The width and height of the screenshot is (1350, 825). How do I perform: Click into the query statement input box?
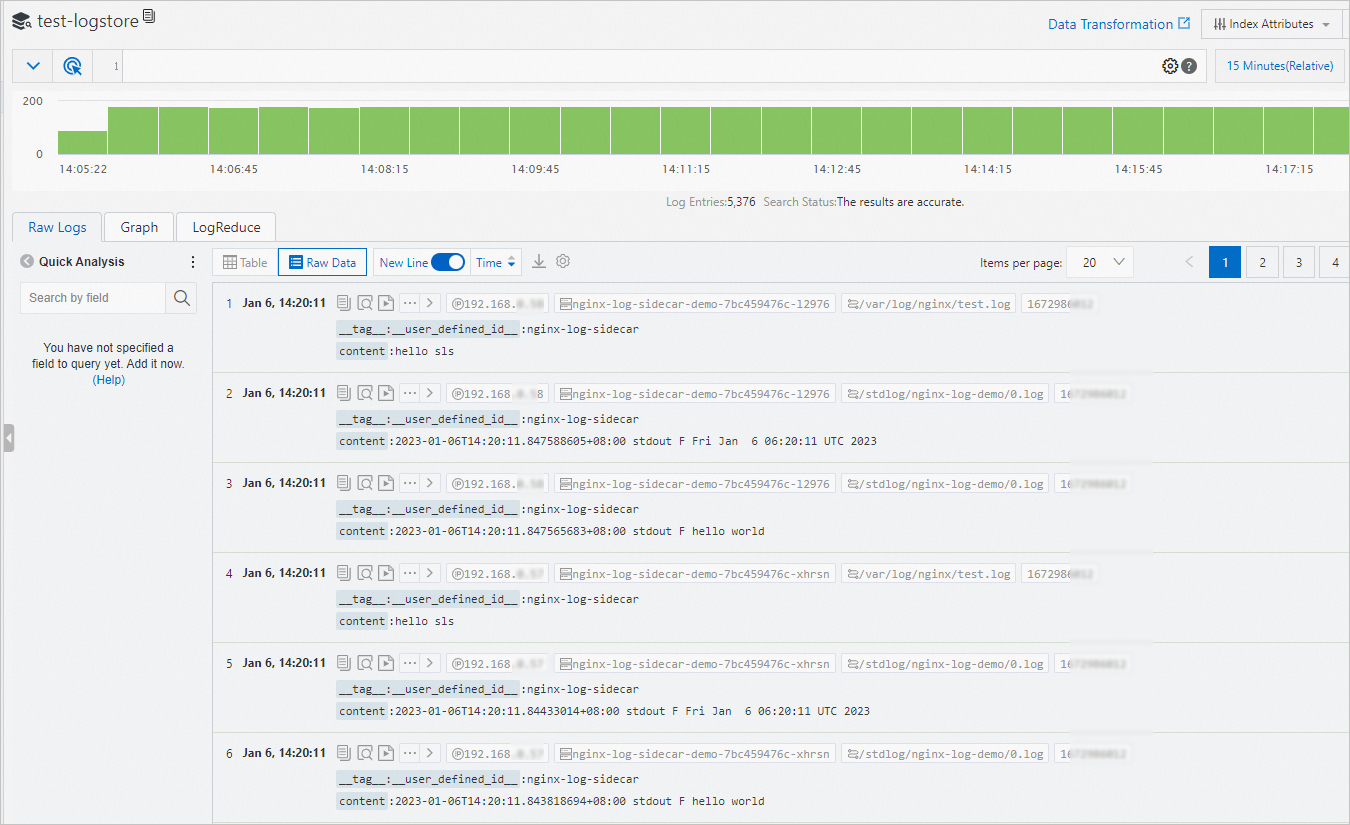pos(640,66)
